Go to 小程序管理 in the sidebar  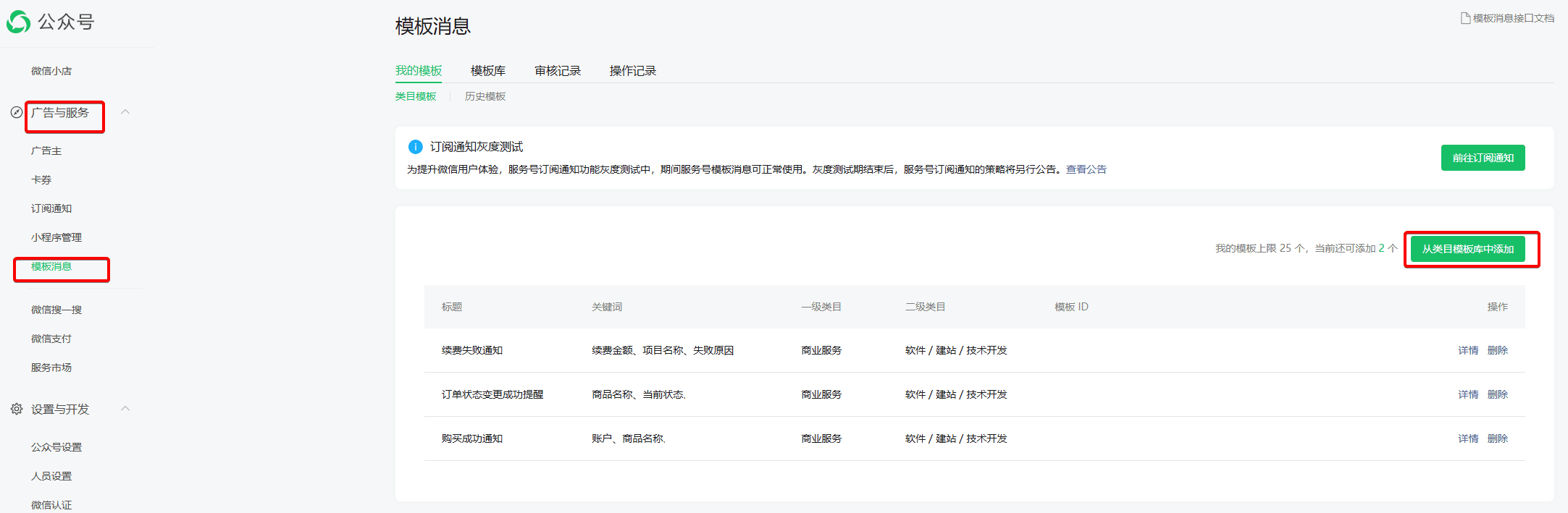[56, 237]
